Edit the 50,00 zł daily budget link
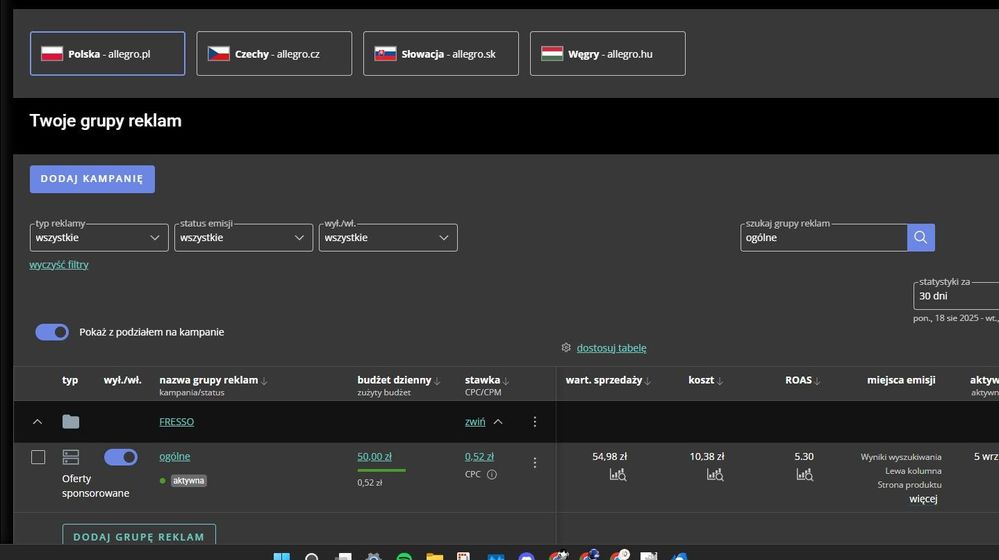The width and height of the screenshot is (999, 560). pyautogui.click(x=375, y=456)
